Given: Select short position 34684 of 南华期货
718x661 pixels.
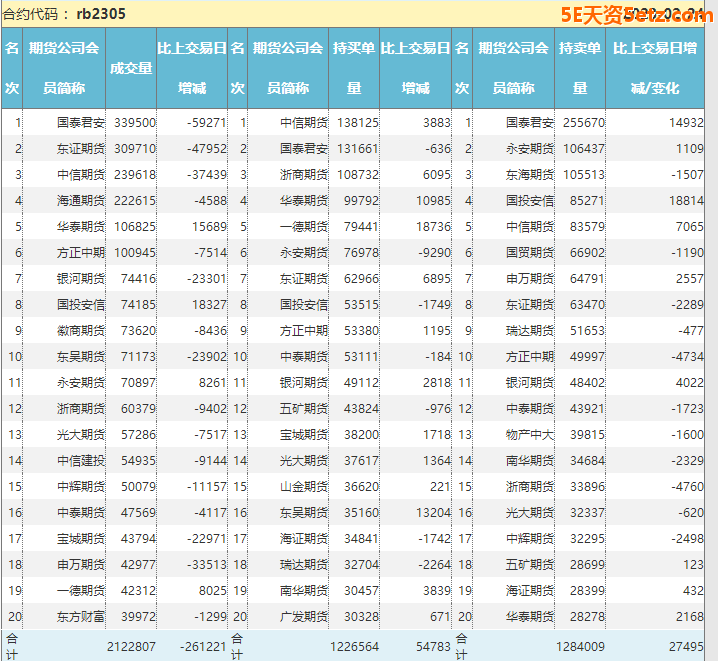Looking at the screenshot, I should point(587,461).
